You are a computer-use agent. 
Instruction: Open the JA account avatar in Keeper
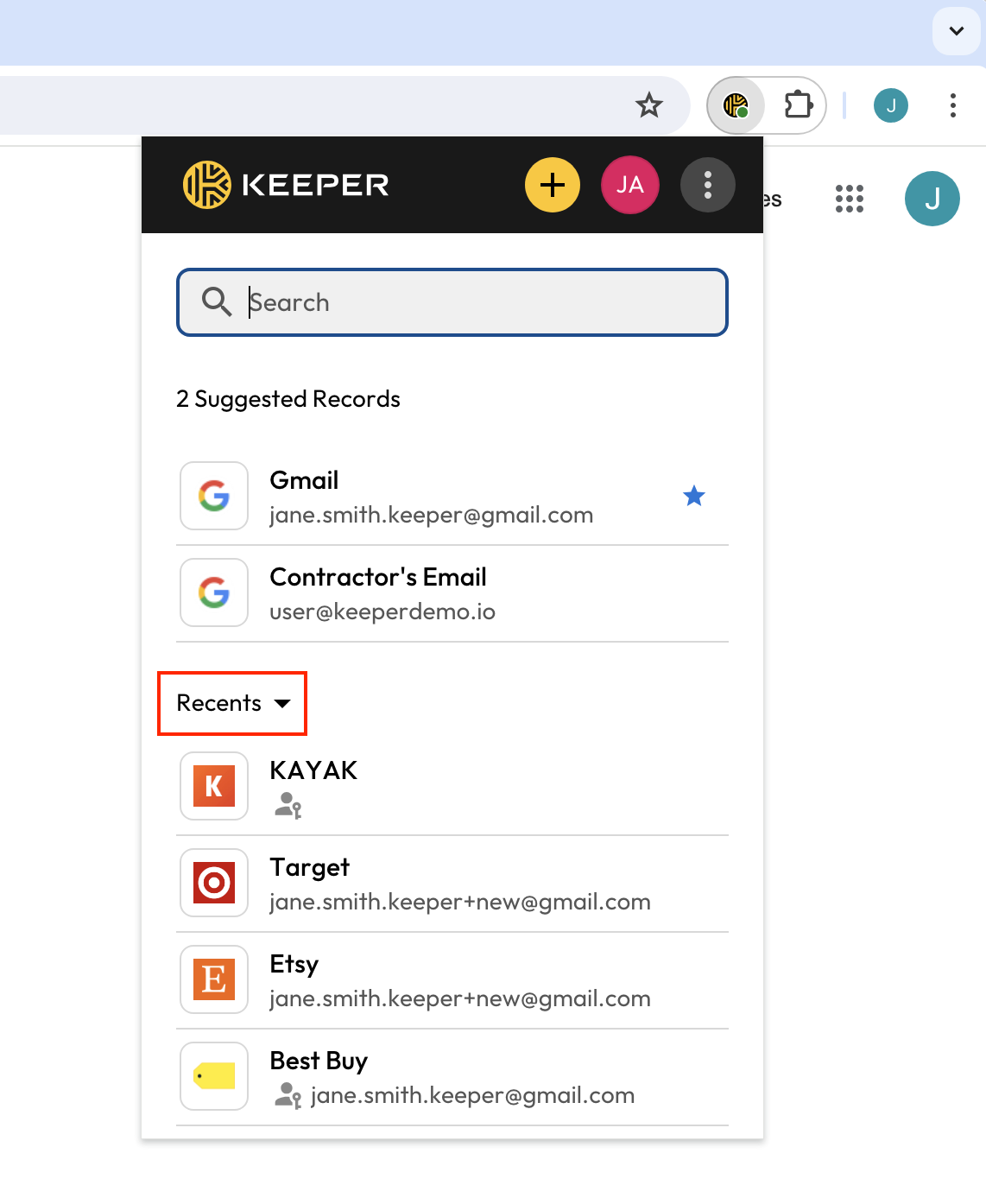click(x=630, y=185)
